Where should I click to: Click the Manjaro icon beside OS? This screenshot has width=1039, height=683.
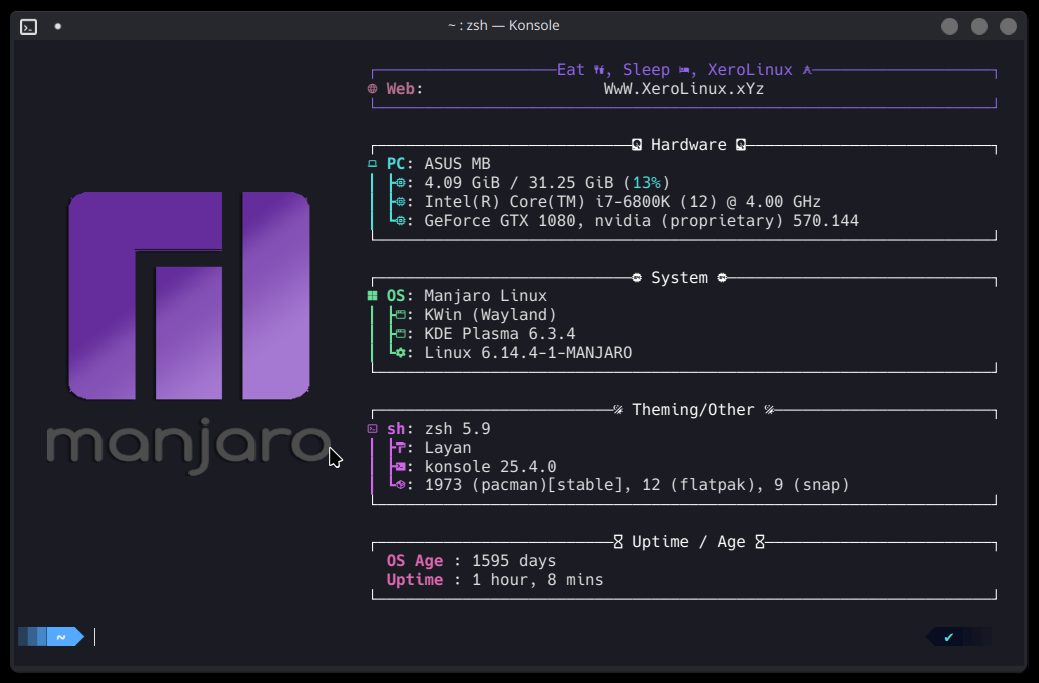click(x=373, y=296)
